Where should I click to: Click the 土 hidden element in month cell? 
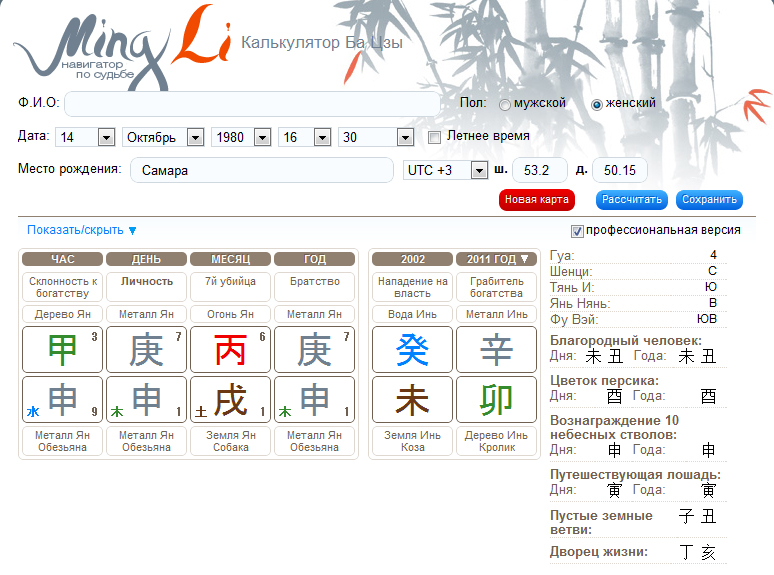coord(201,412)
